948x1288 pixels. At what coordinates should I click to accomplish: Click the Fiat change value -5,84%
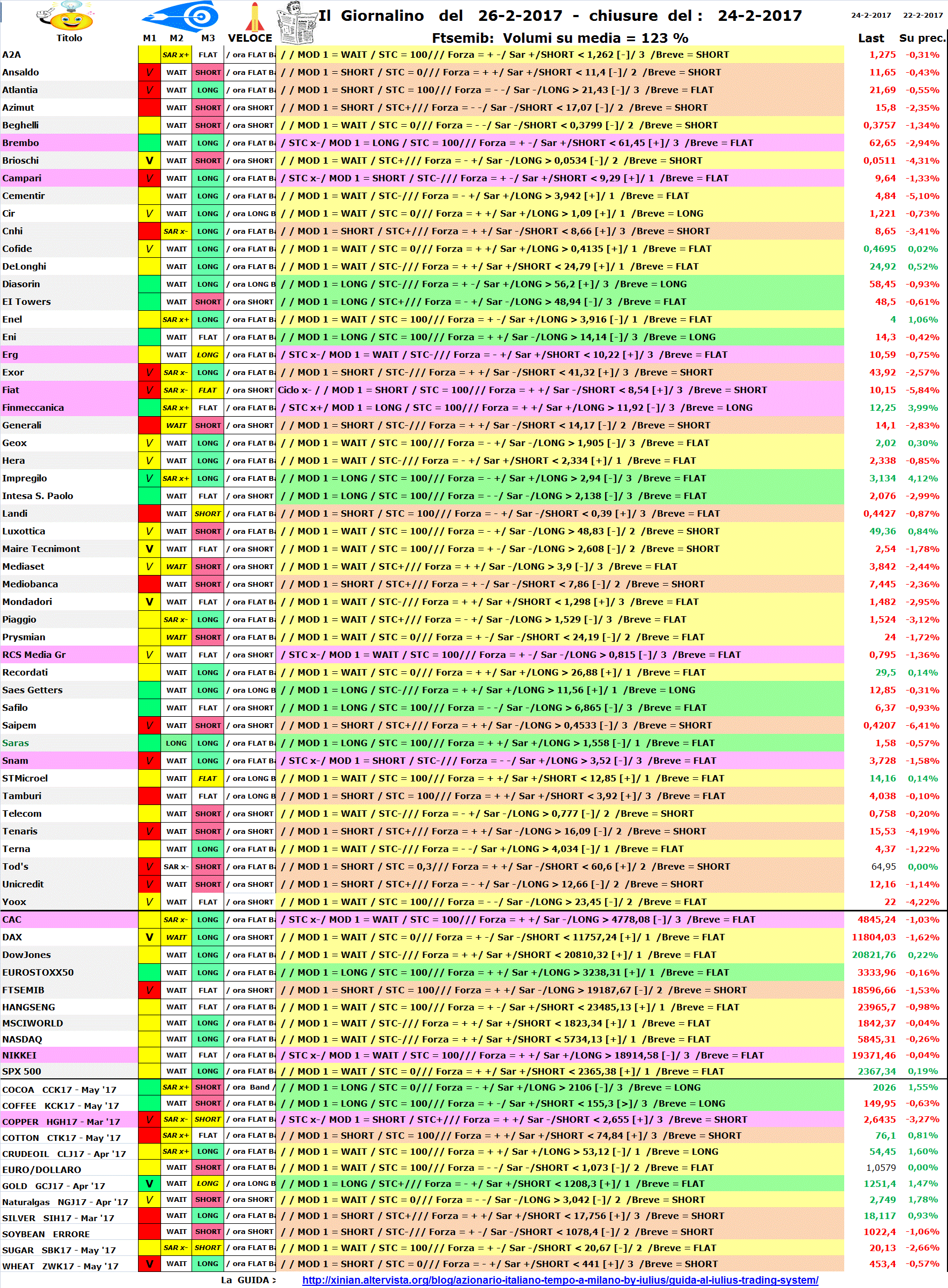click(922, 390)
